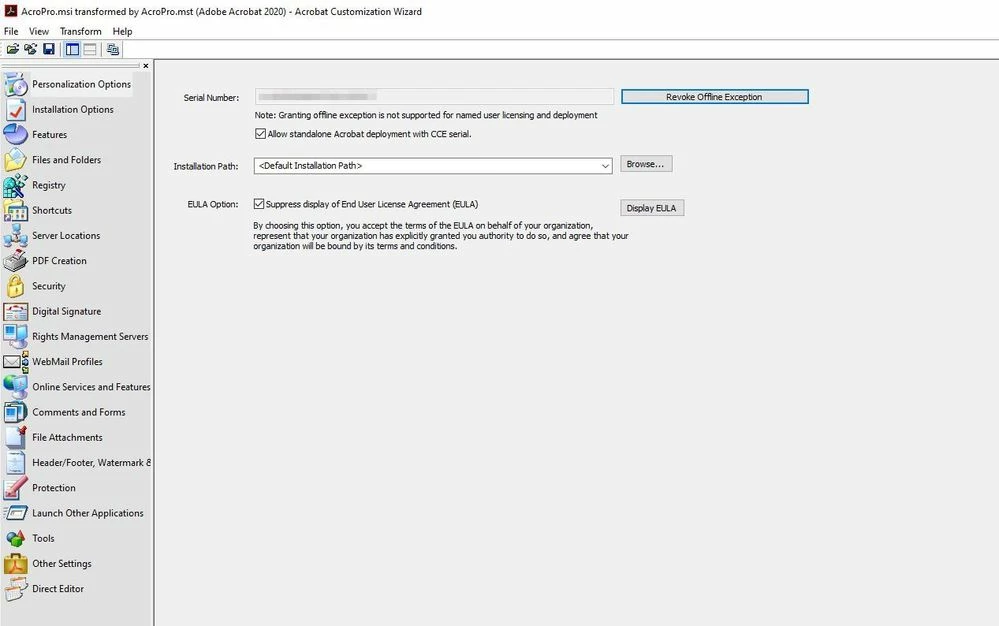
Task: Select the Header/Footer, Watermark icon
Action: [15, 462]
